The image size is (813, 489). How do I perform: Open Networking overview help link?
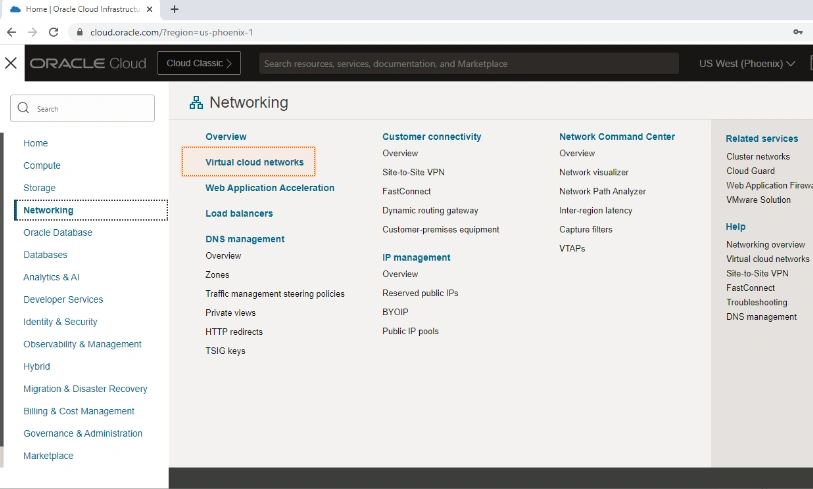click(765, 244)
